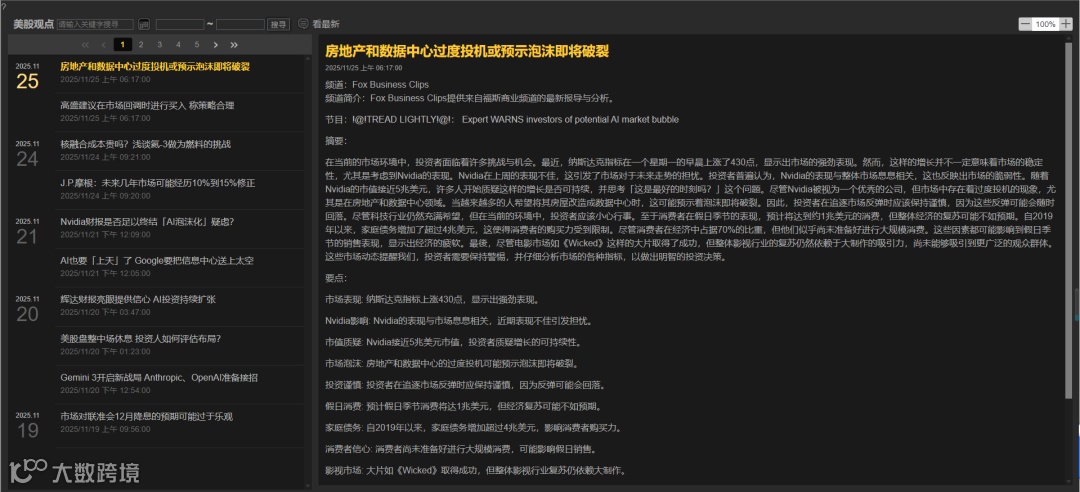1080x492 pixels.
Task: Click the 市场表现 key point line
Action: pos(431,299)
